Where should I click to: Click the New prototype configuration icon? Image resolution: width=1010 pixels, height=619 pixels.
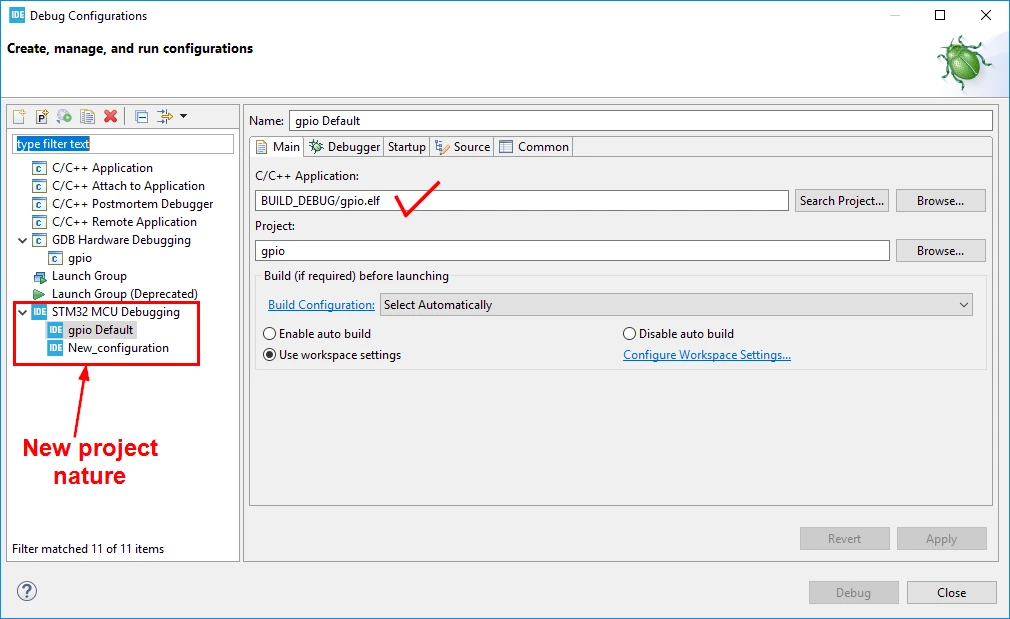(42, 116)
